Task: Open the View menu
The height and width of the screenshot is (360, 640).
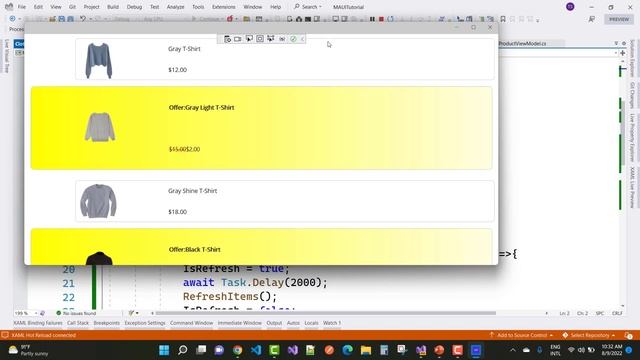Action: (x=56, y=7)
